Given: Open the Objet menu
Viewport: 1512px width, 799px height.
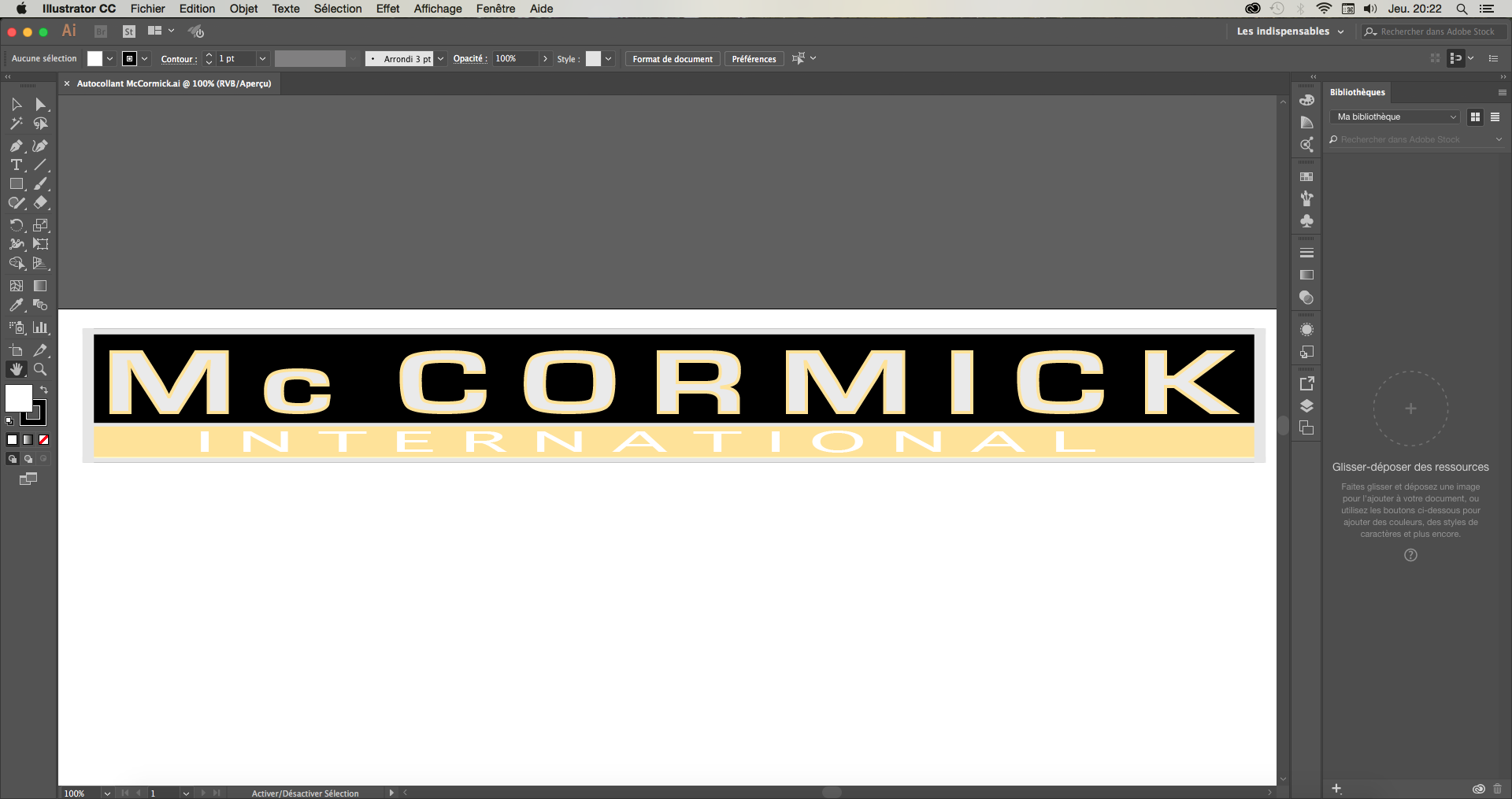Looking at the screenshot, I should point(244,9).
